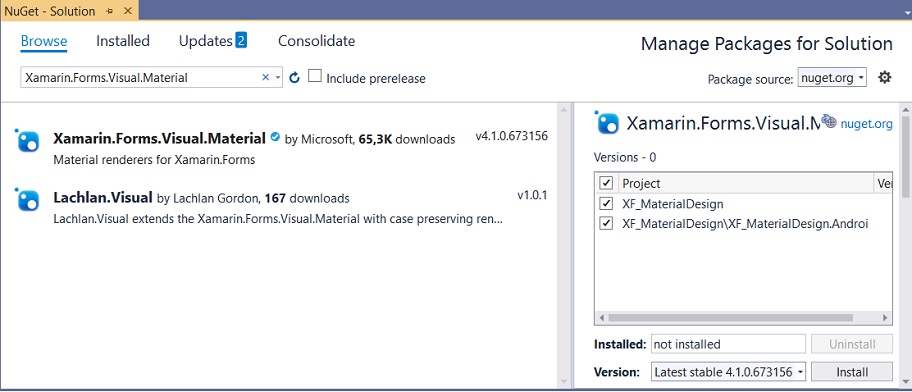The image size is (912, 392).
Task: Click the Xamarin.Forms.Visual.M title in details pane
Action: (x=722, y=123)
